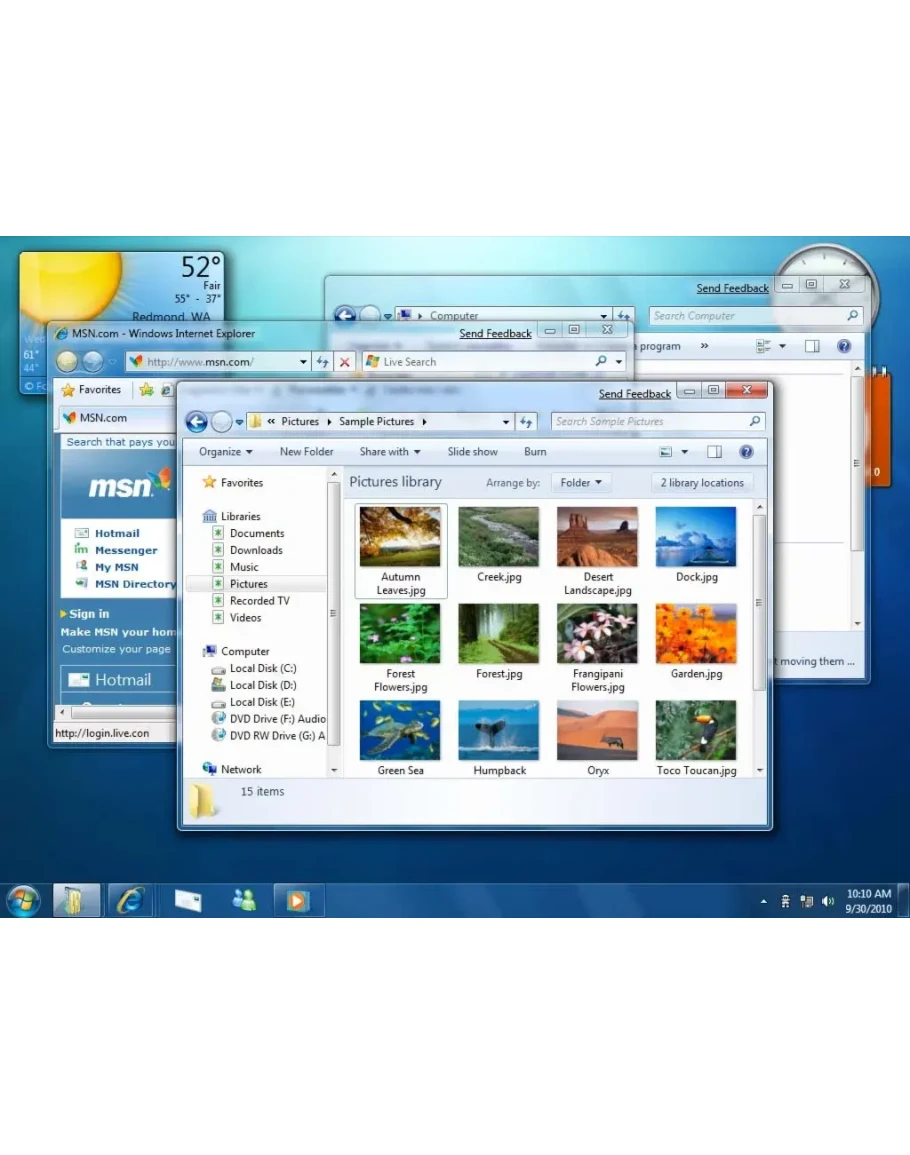Launch Windows Media Player from taskbar
The width and height of the screenshot is (910, 1155).
click(297, 900)
